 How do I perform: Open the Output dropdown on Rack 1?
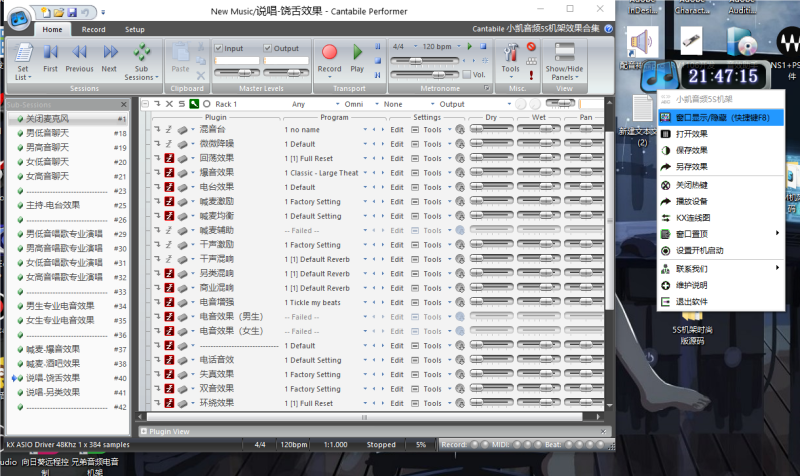(509, 104)
